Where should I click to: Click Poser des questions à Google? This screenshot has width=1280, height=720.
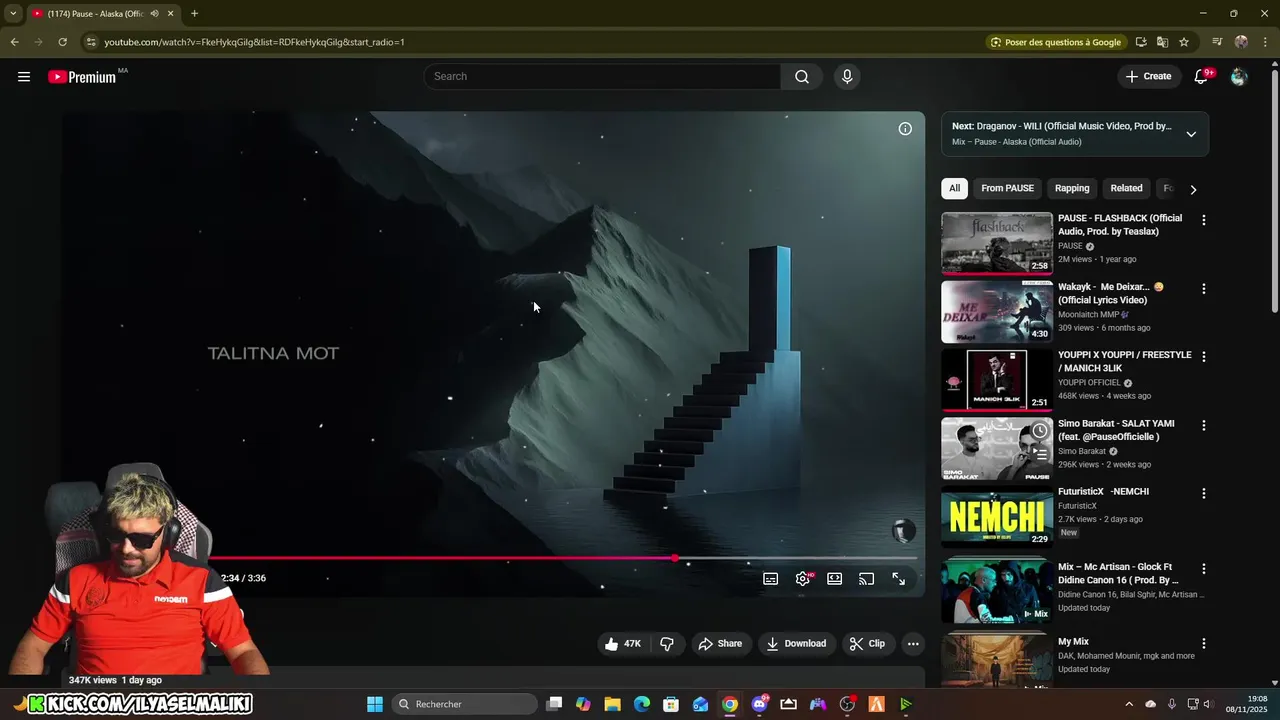pyautogui.click(x=1055, y=42)
